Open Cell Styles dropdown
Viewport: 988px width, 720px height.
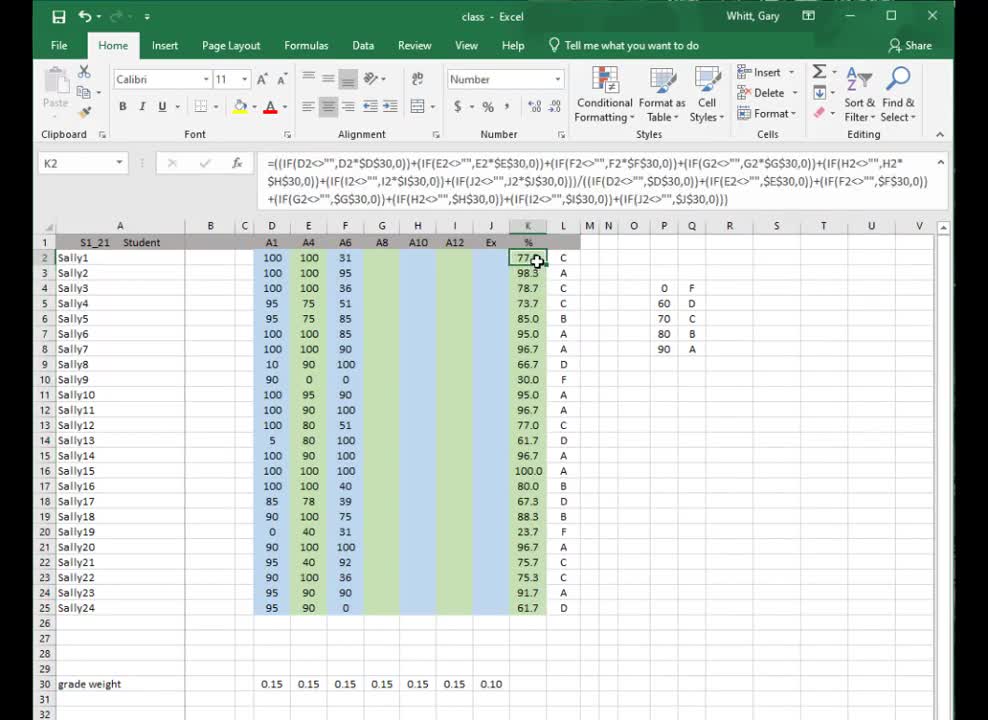coord(706,95)
